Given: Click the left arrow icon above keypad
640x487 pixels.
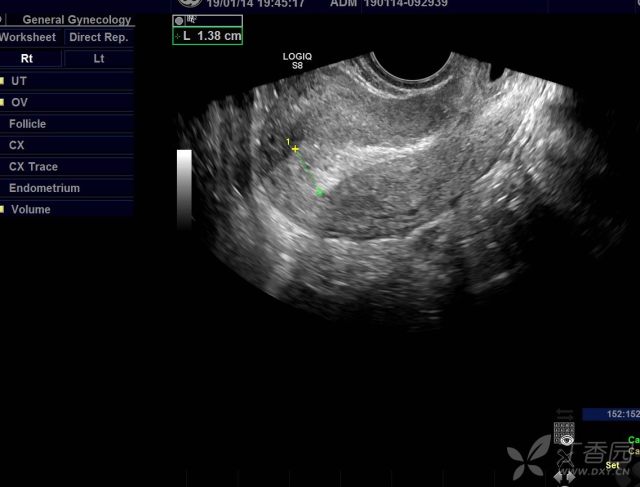Looking at the screenshot, I should click(565, 412).
